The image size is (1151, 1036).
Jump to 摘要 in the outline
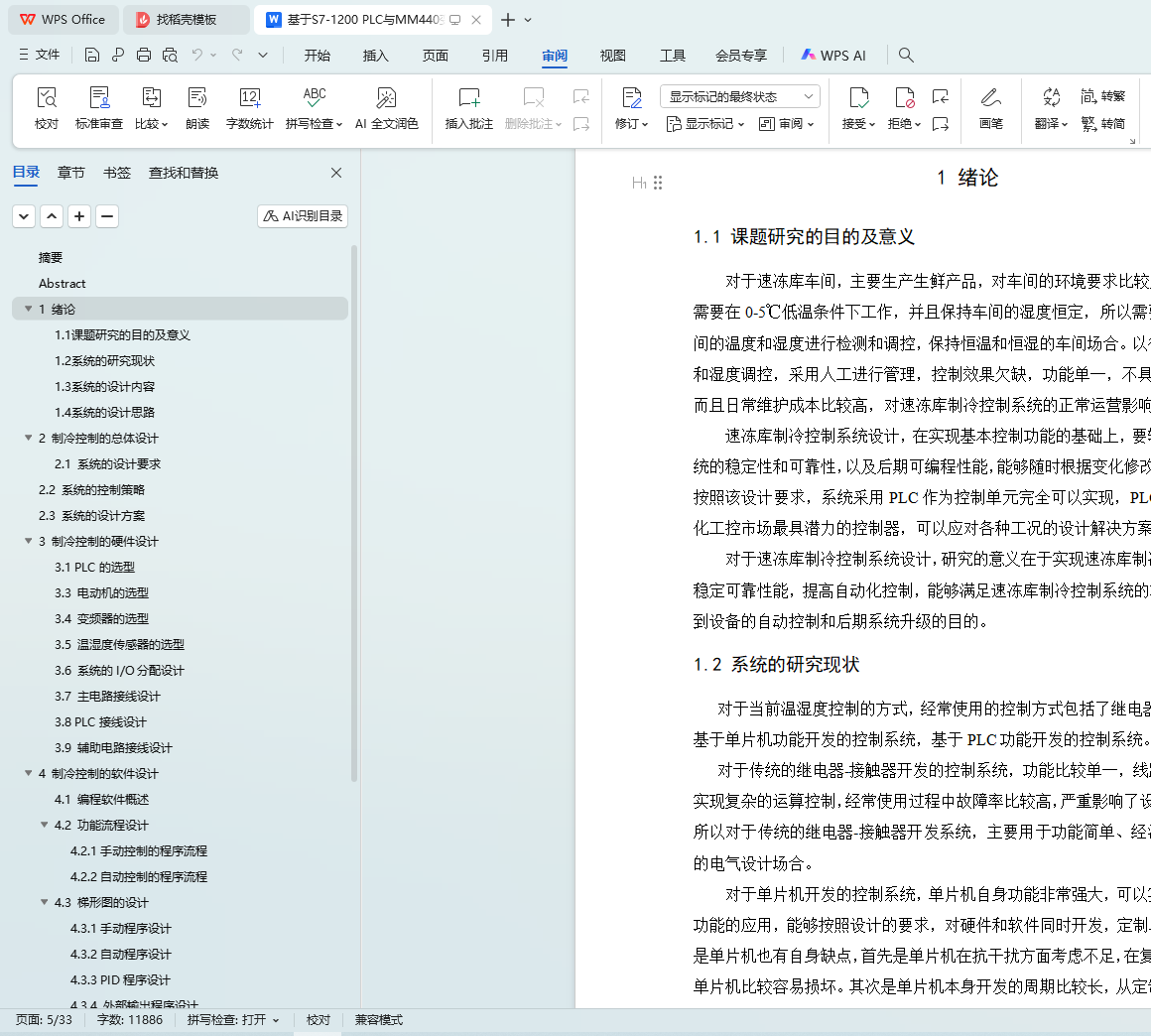(51, 258)
